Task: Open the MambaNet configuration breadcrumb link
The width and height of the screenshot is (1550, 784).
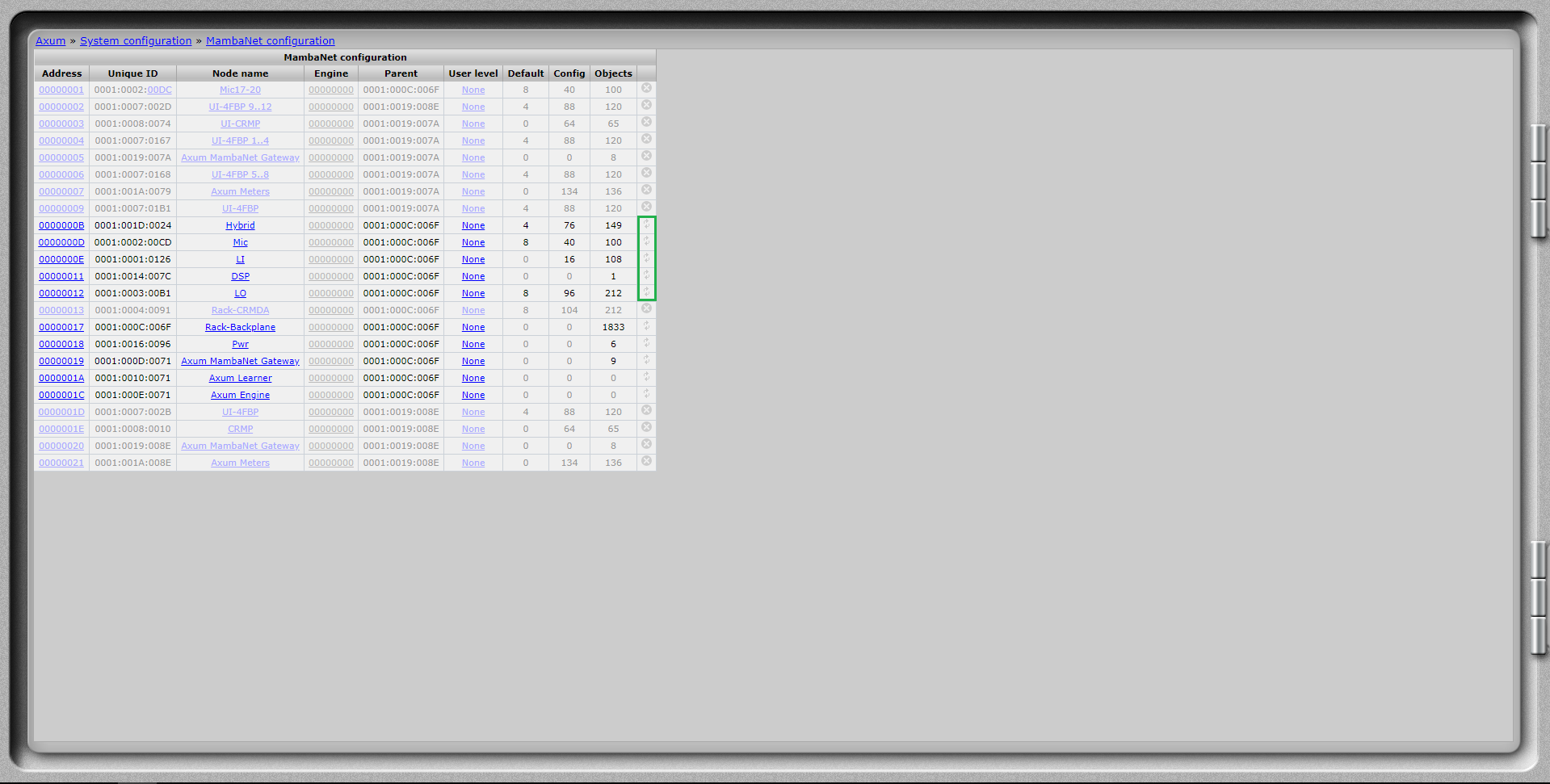Action: 270,41
